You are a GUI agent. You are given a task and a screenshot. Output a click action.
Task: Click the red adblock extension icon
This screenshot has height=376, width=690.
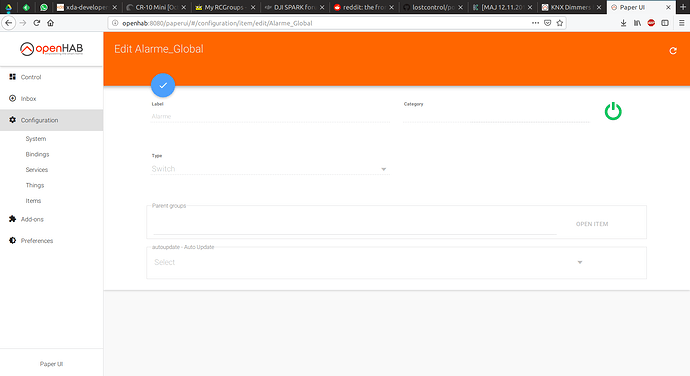pos(651,23)
